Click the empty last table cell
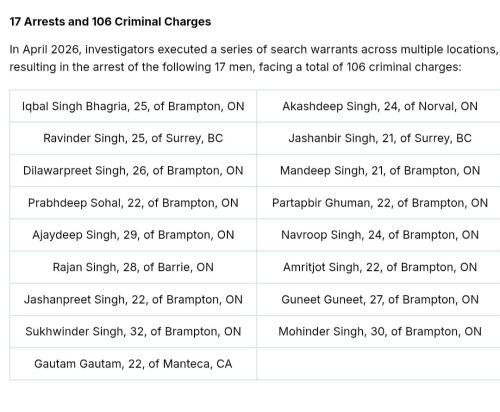 tap(378, 364)
